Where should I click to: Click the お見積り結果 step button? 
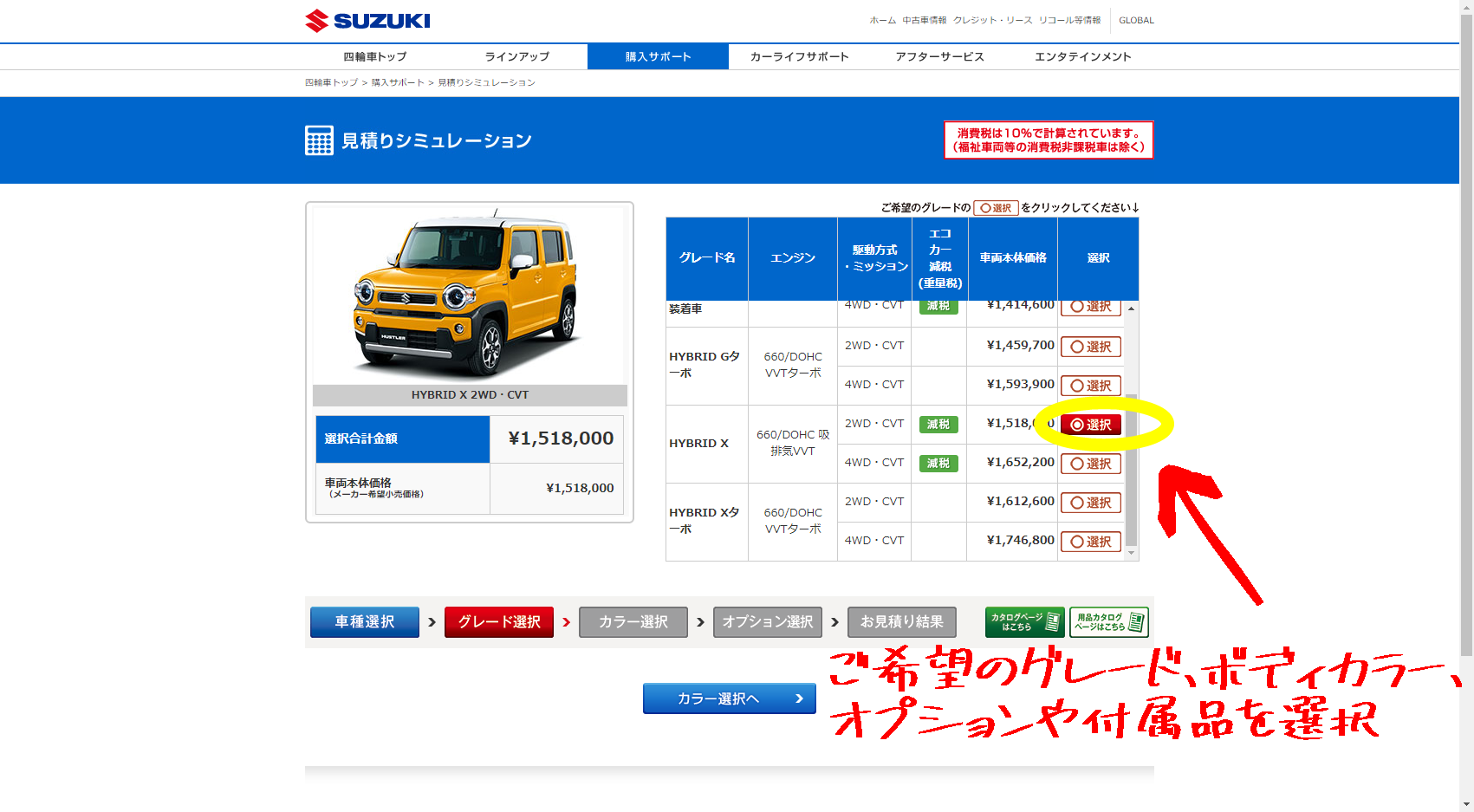tap(902, 622)
